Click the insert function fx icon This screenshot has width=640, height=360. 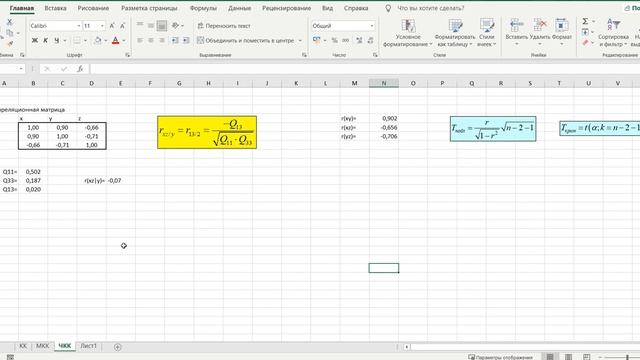(x=80, y=69)
